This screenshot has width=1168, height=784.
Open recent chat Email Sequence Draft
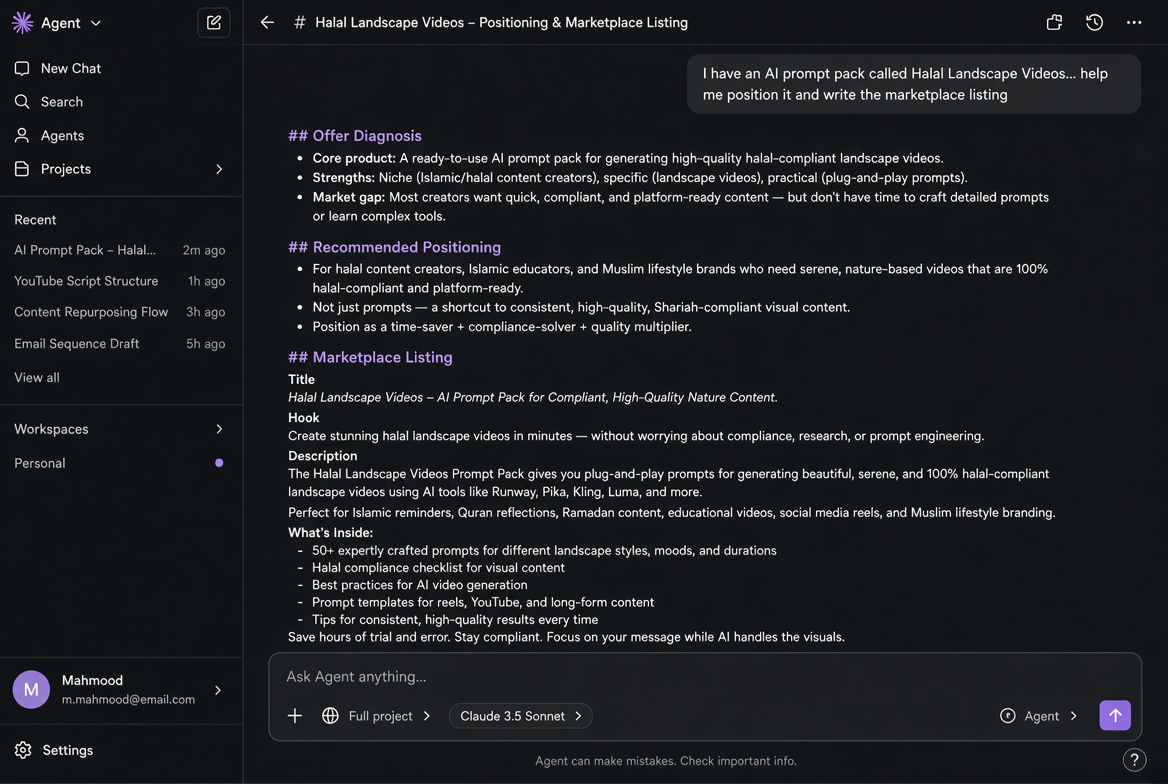(x=119, y=344)
